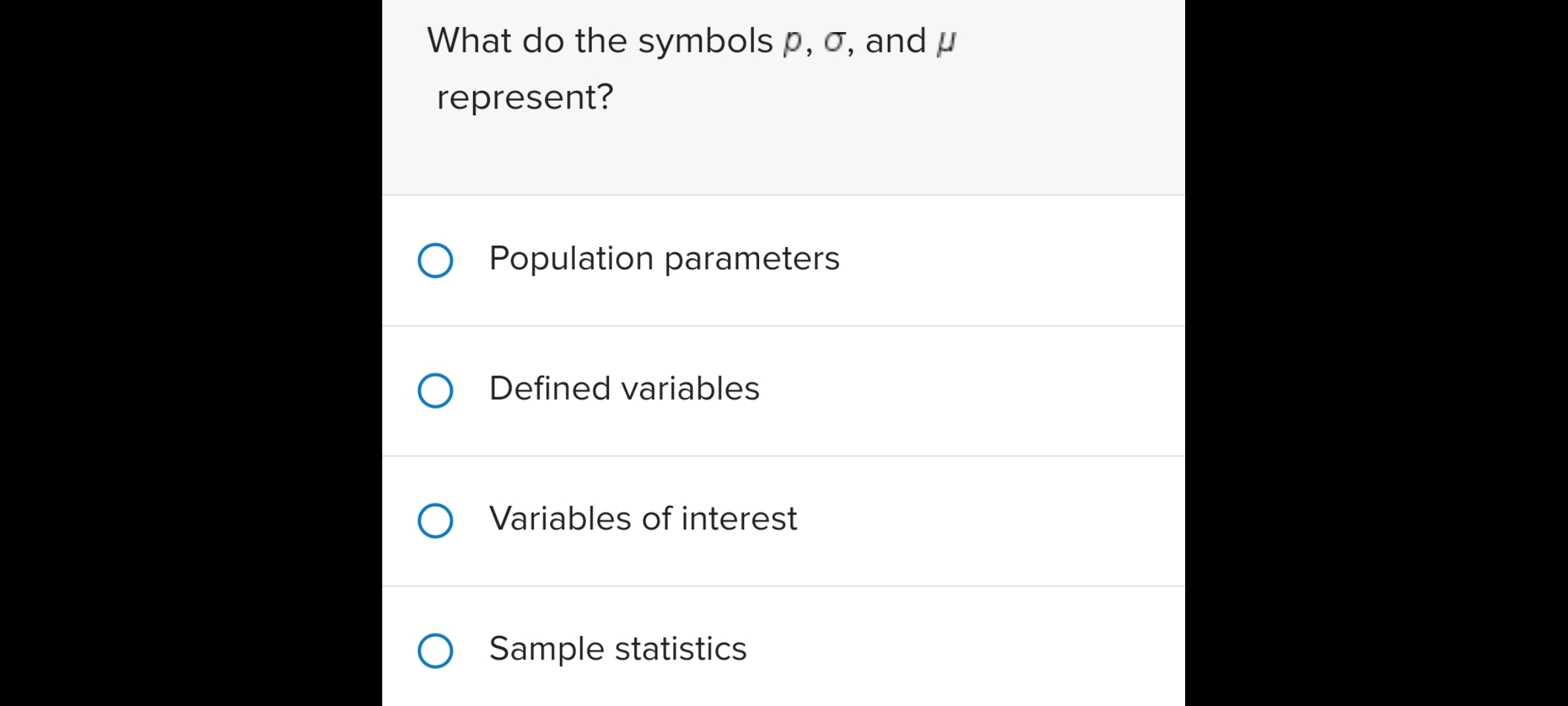Click "variables" in the Defined variables answer
The width and height of the screenshot is (1568, 706).
(690, 388)
